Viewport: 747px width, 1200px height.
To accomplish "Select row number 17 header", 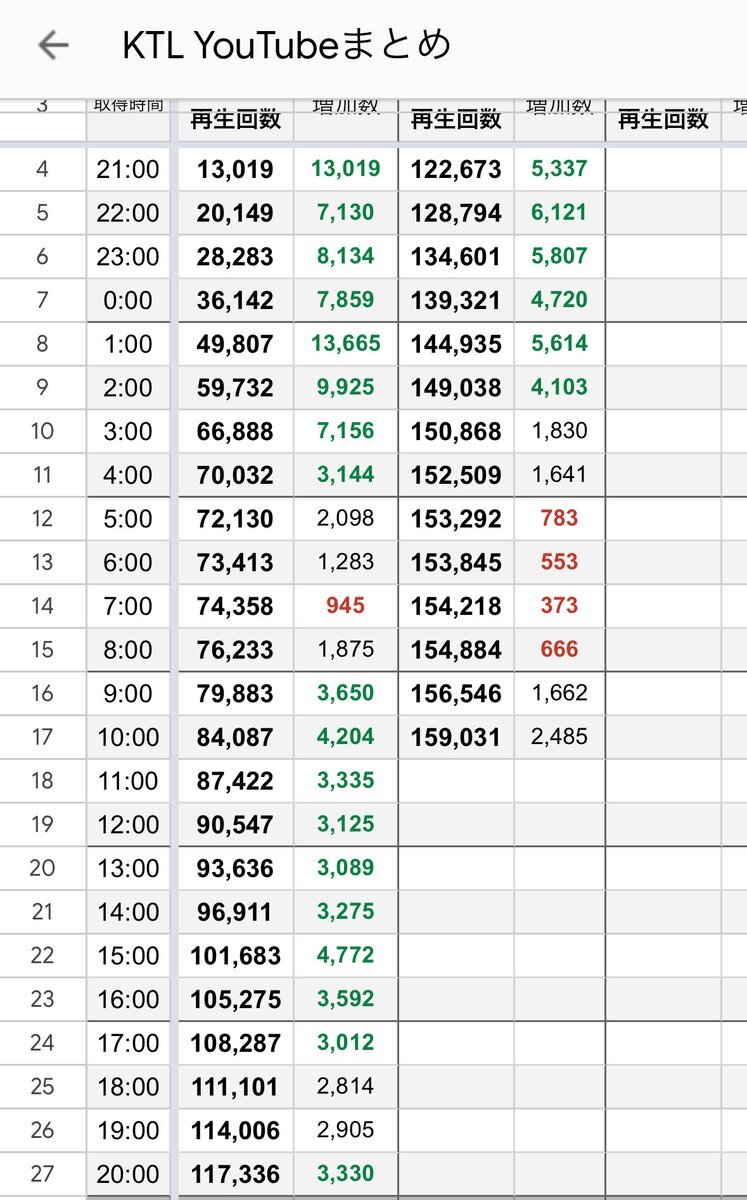I will [x=42, y=737].
